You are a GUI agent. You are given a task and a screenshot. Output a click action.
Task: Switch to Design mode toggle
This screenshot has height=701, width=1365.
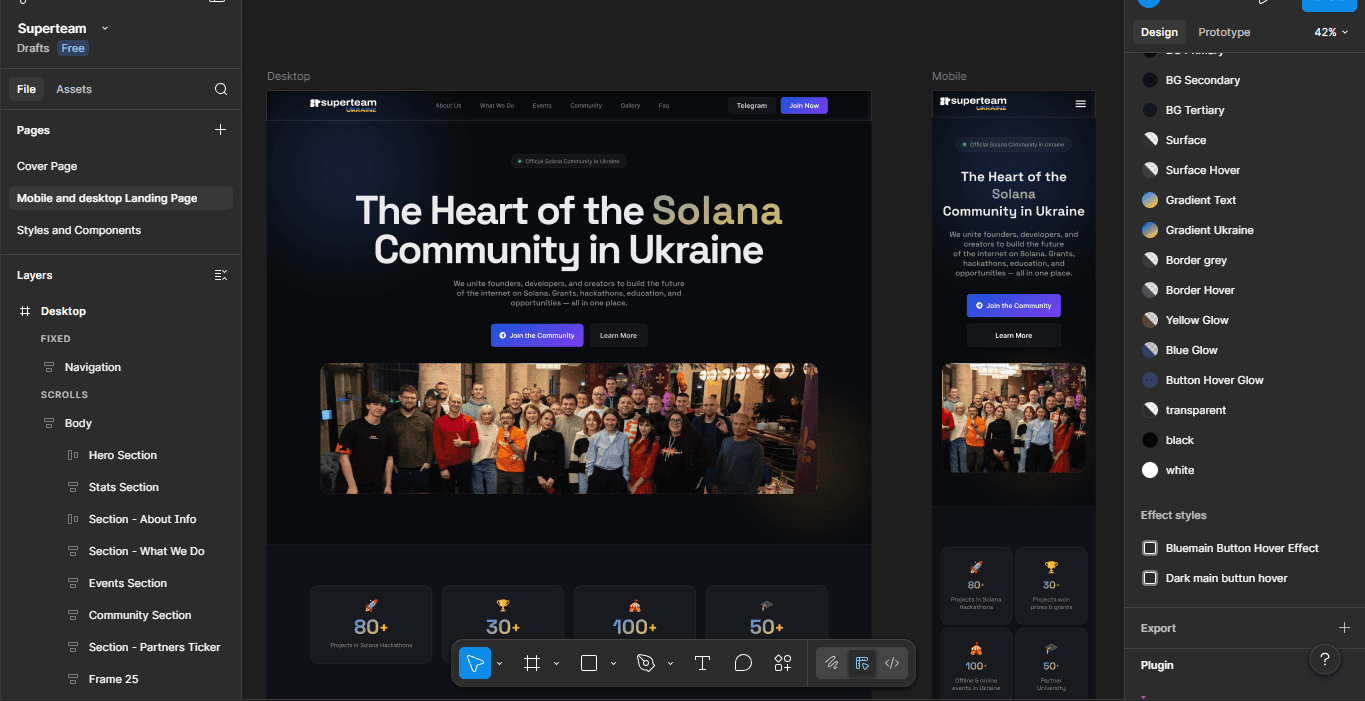coord(861,663)
